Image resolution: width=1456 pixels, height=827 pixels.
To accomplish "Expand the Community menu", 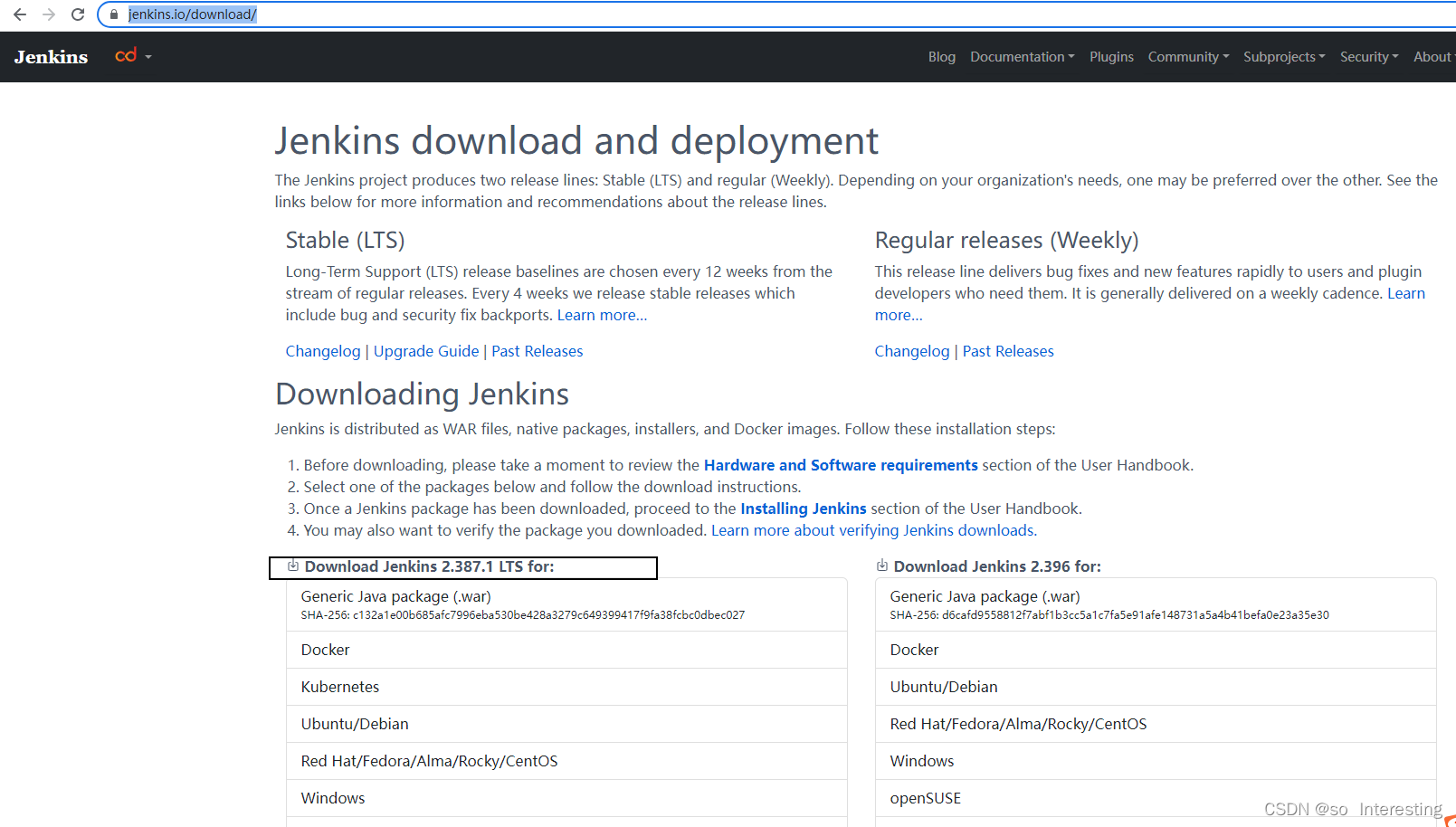I will tap(1184, 56).
